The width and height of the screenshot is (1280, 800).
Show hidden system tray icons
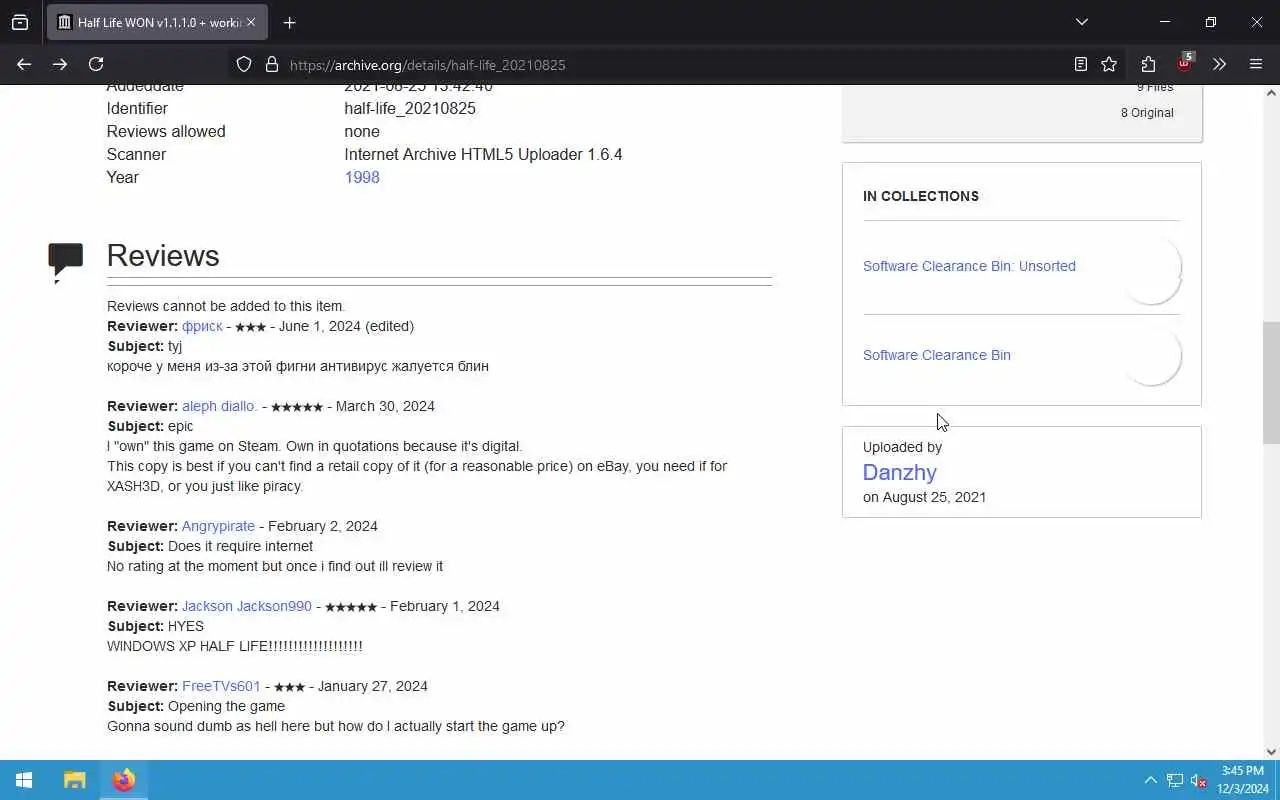click(x=1150, y=780)
